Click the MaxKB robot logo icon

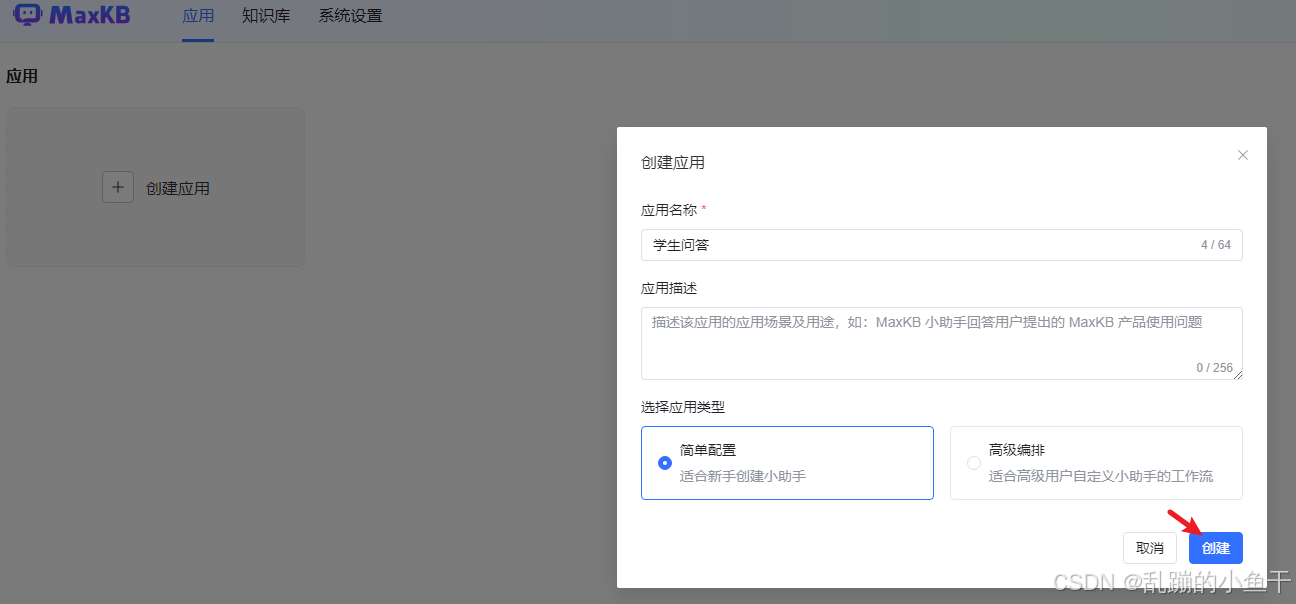point(27,14)
